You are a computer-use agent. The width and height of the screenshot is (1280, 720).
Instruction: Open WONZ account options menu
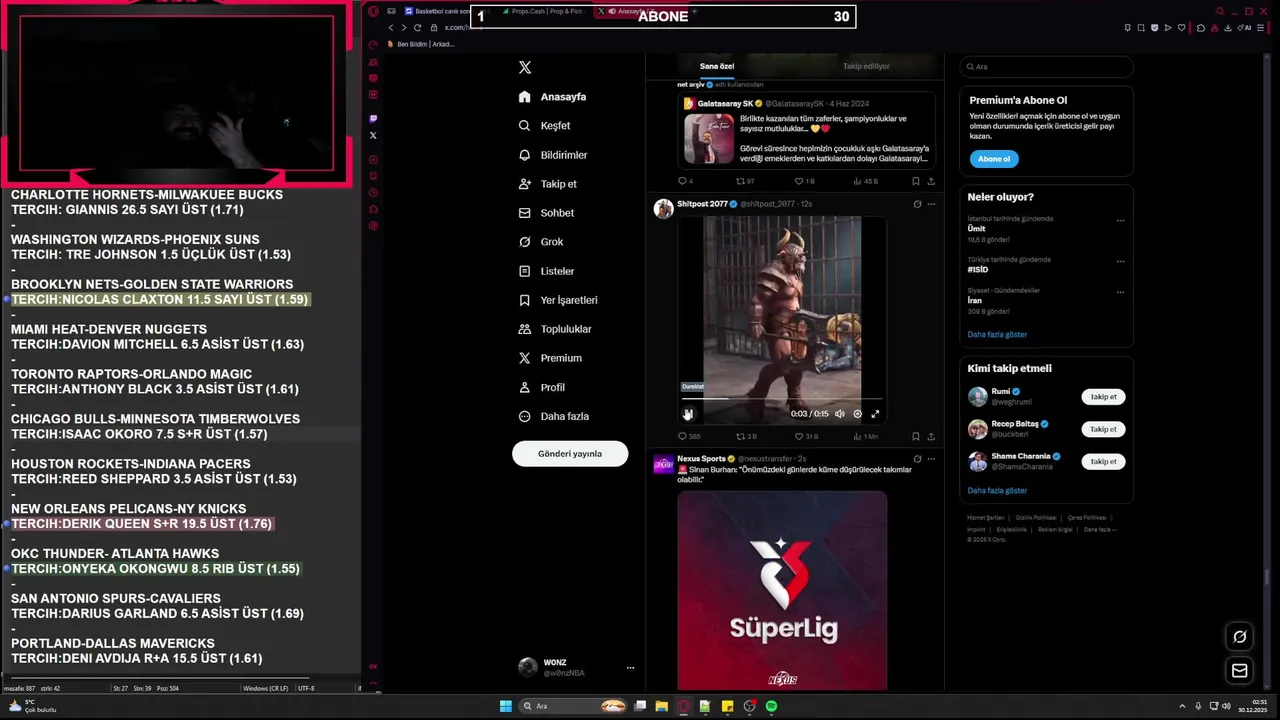[x=630, y=667]
